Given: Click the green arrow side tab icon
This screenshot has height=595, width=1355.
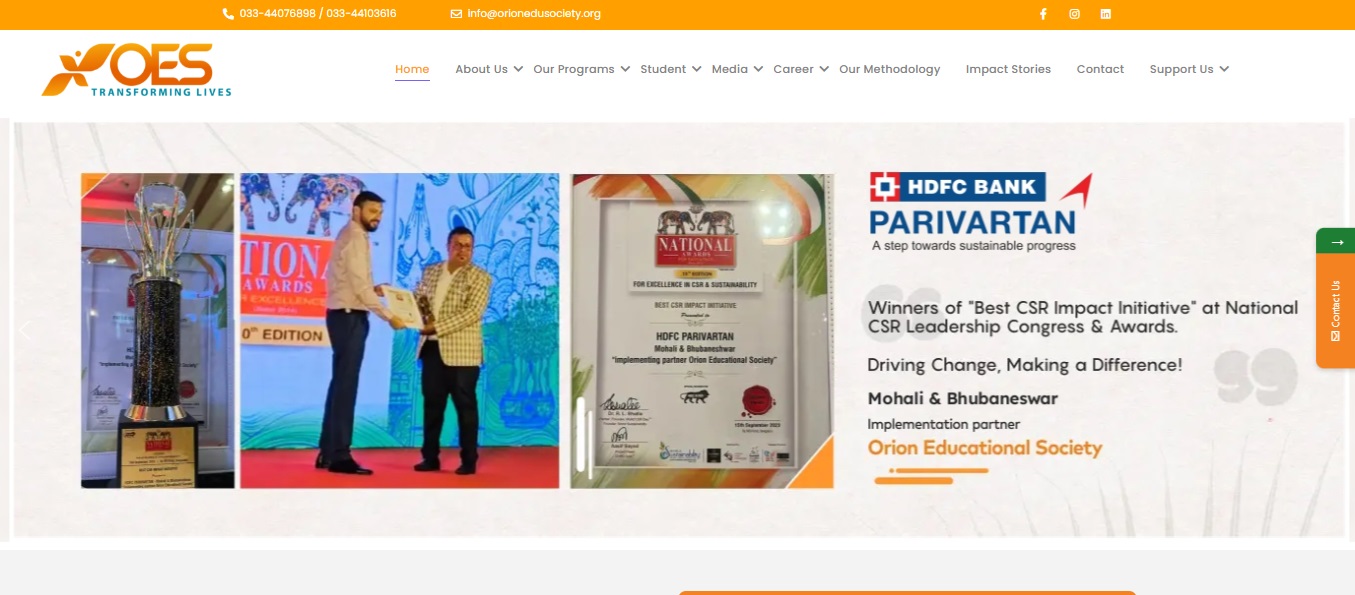Looking at the screenshot, I should point(1336,241).
